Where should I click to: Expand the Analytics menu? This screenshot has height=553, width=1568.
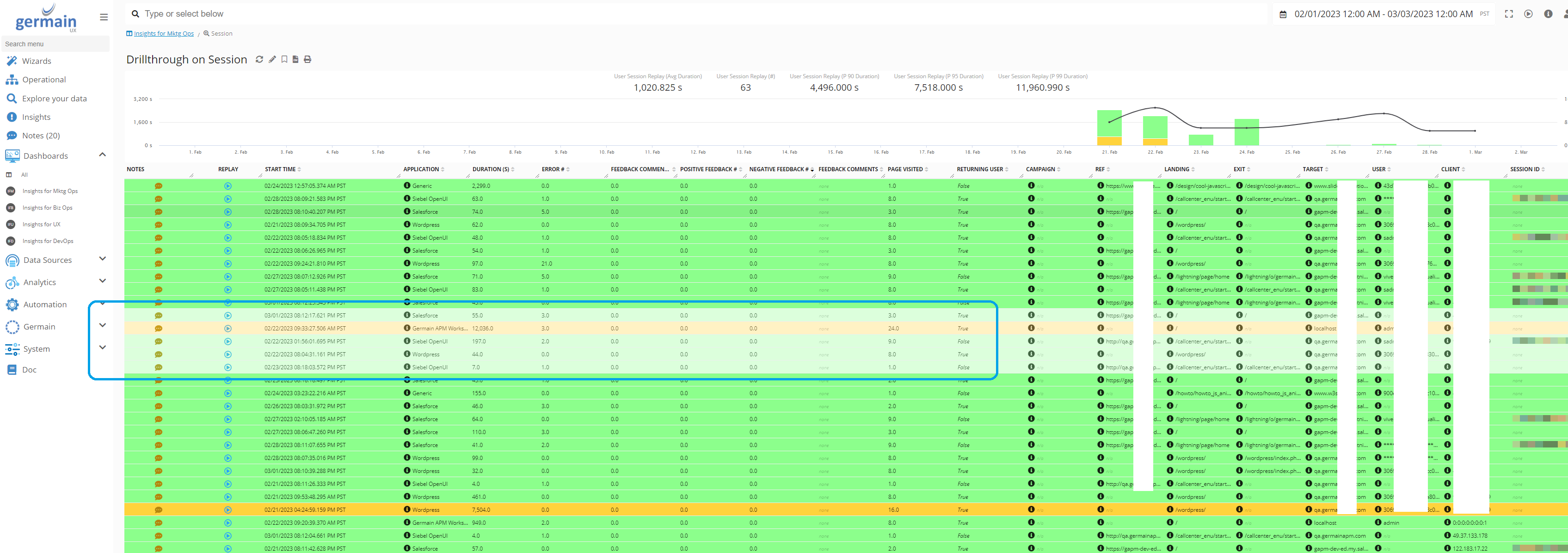(x=102, y=281)
